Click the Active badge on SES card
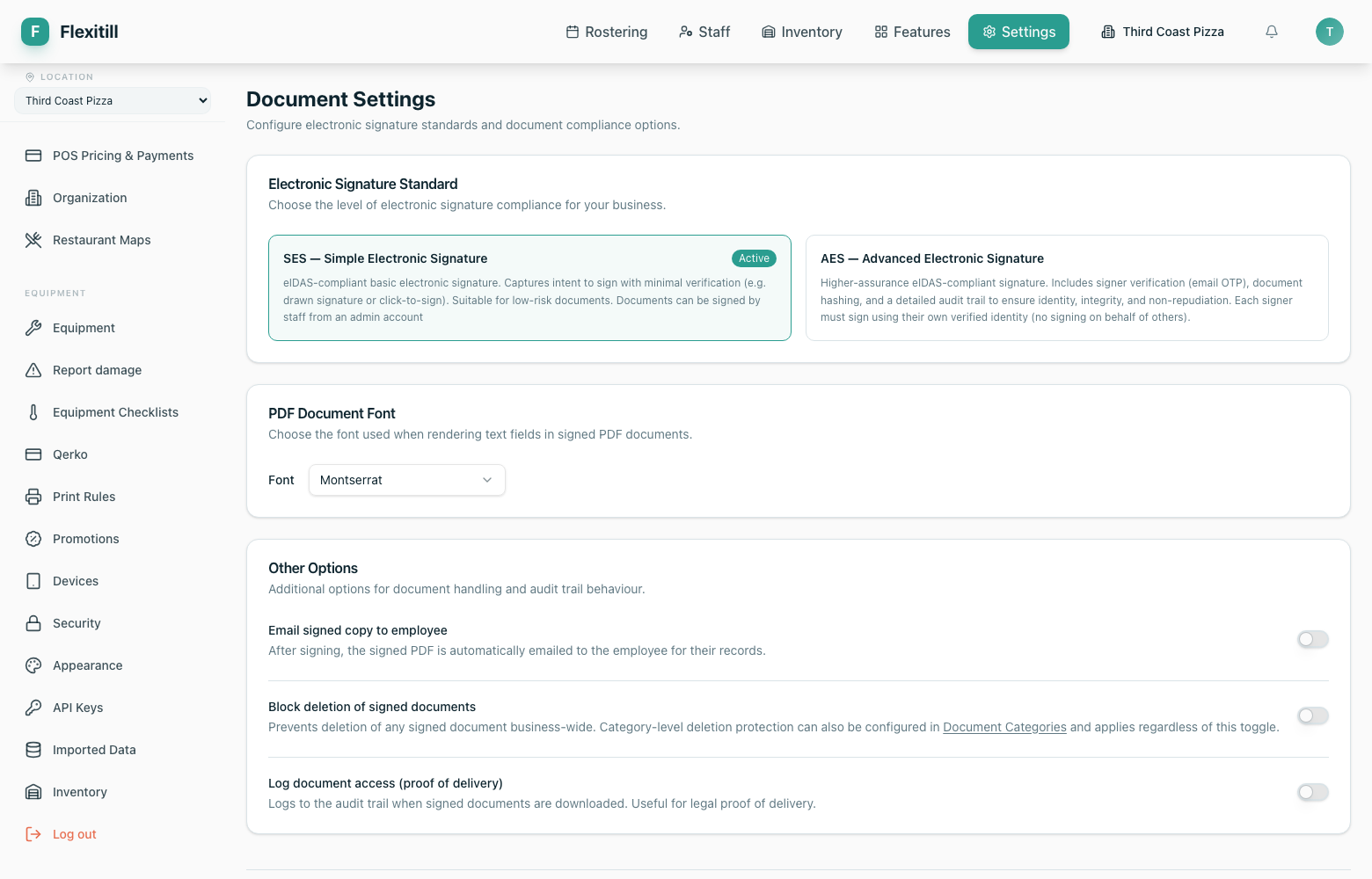This screenshot has width=1372, height=879. coord(754,258)
